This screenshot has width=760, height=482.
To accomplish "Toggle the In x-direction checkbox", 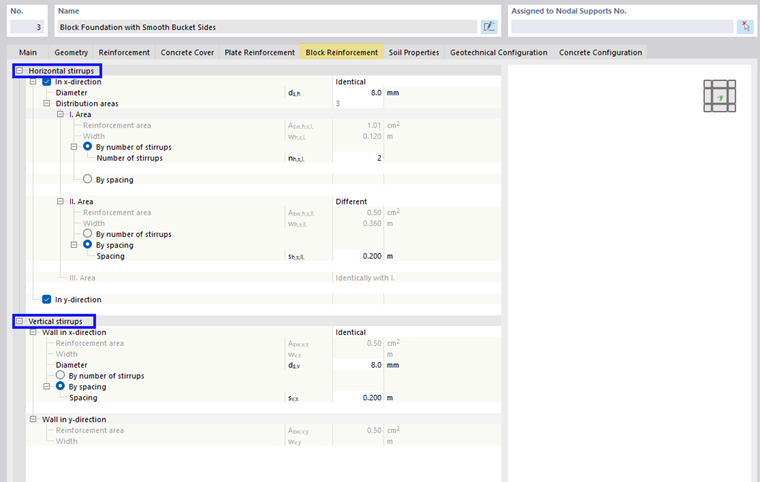I will click(47, 81).
